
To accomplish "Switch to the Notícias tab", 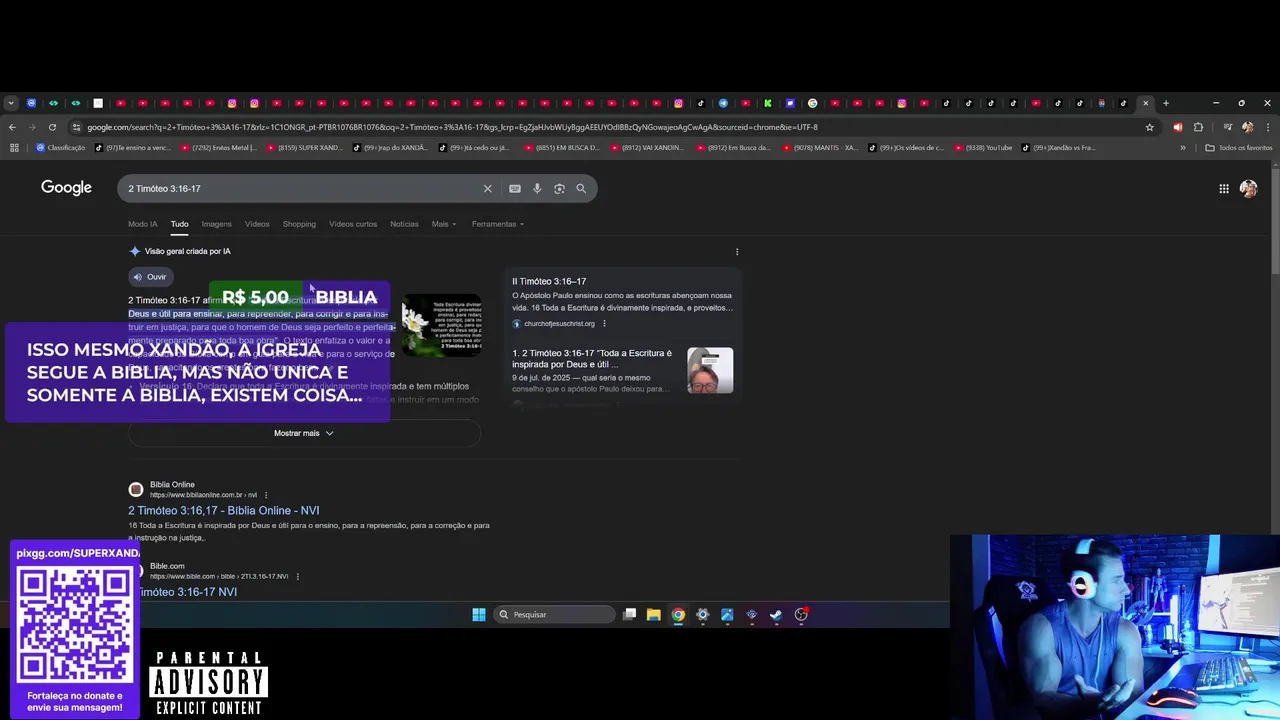I will [404, 224].
